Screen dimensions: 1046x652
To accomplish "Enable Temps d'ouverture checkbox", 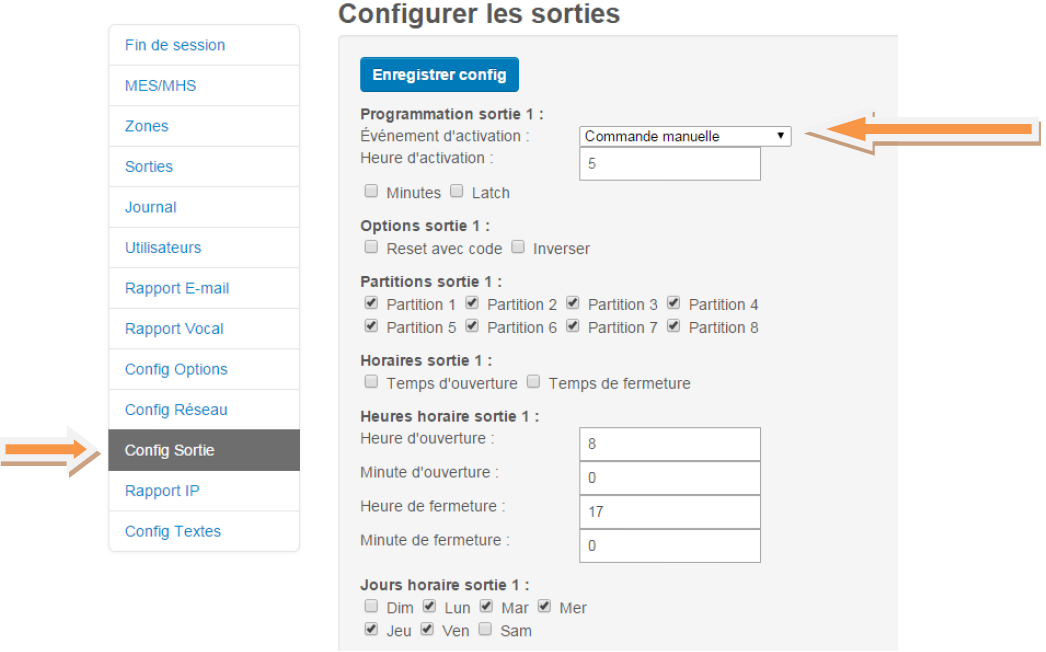I will pos(371,382).
